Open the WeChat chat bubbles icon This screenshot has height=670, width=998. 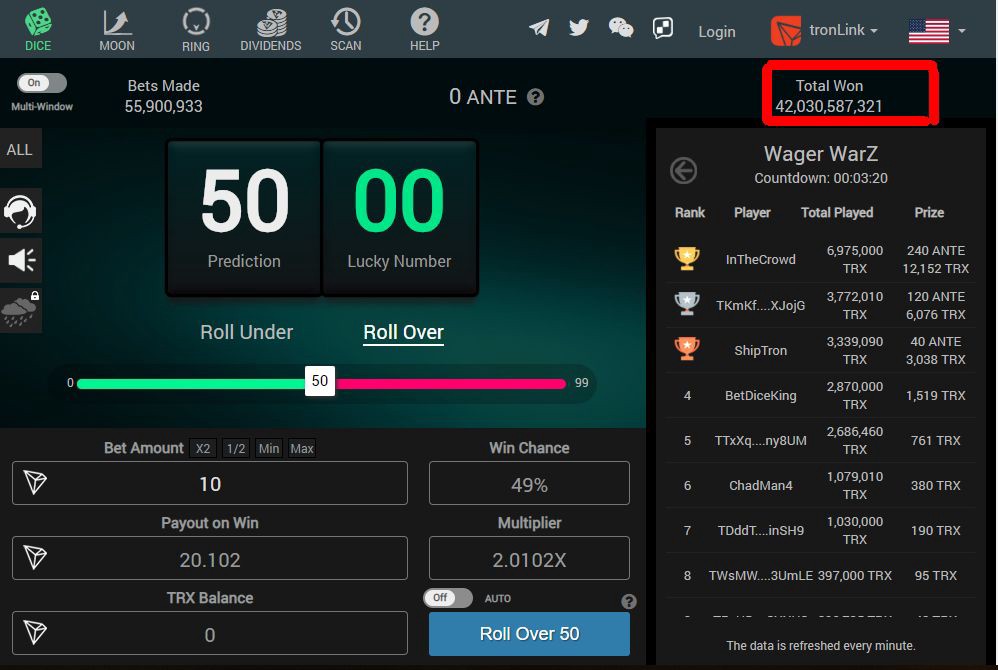[x=621, y=28]
